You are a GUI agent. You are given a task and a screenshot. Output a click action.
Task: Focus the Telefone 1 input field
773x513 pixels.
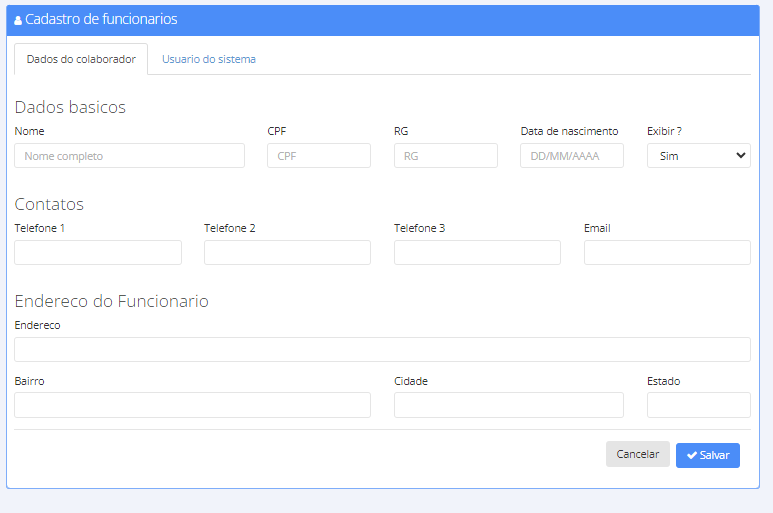point(98,252)
